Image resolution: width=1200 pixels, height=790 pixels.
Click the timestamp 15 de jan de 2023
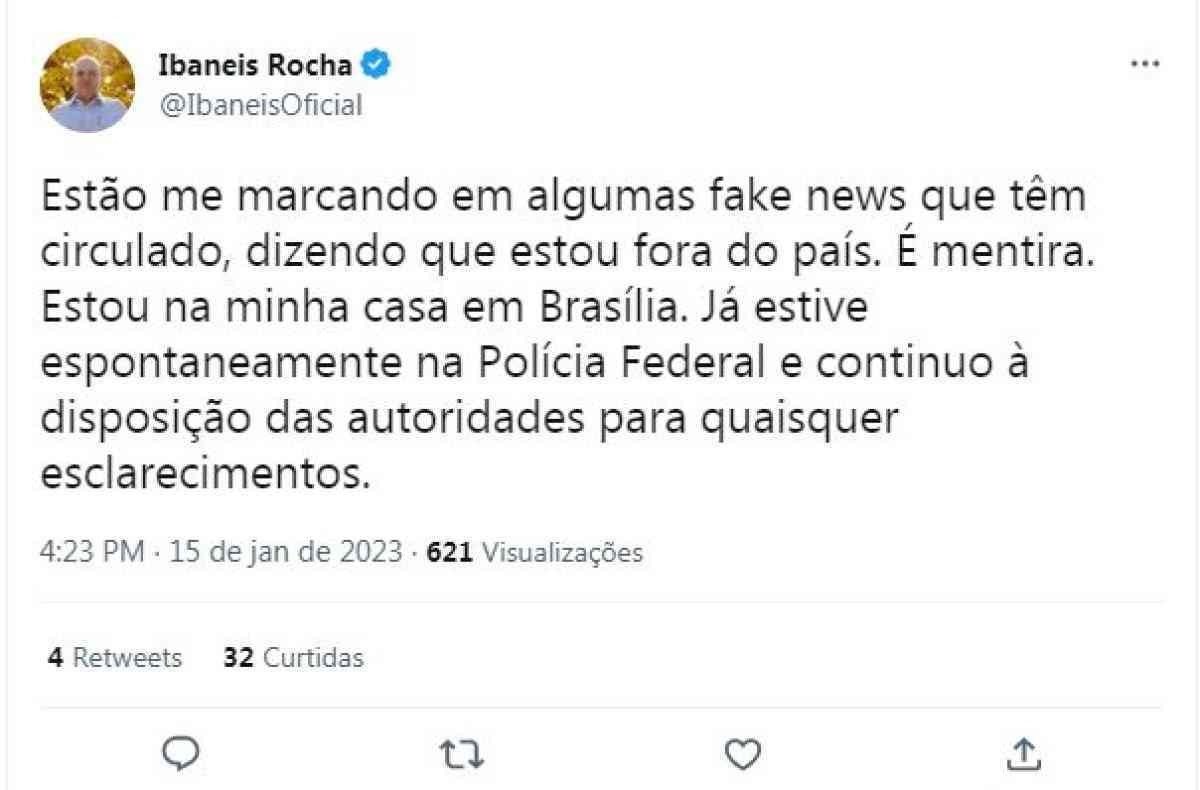287,551
